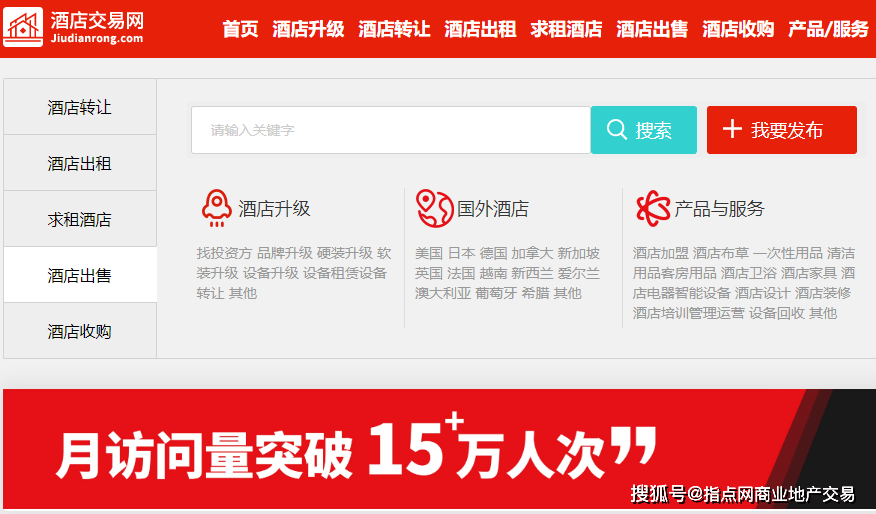Click the 月访问量突破 15万人次 banner
876x514 pixels.
(400, 450)
